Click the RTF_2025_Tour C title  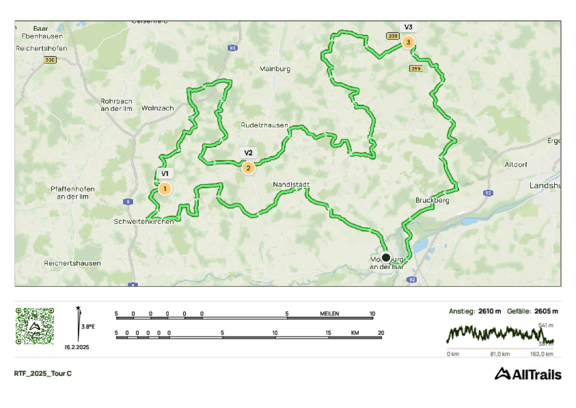43,373
